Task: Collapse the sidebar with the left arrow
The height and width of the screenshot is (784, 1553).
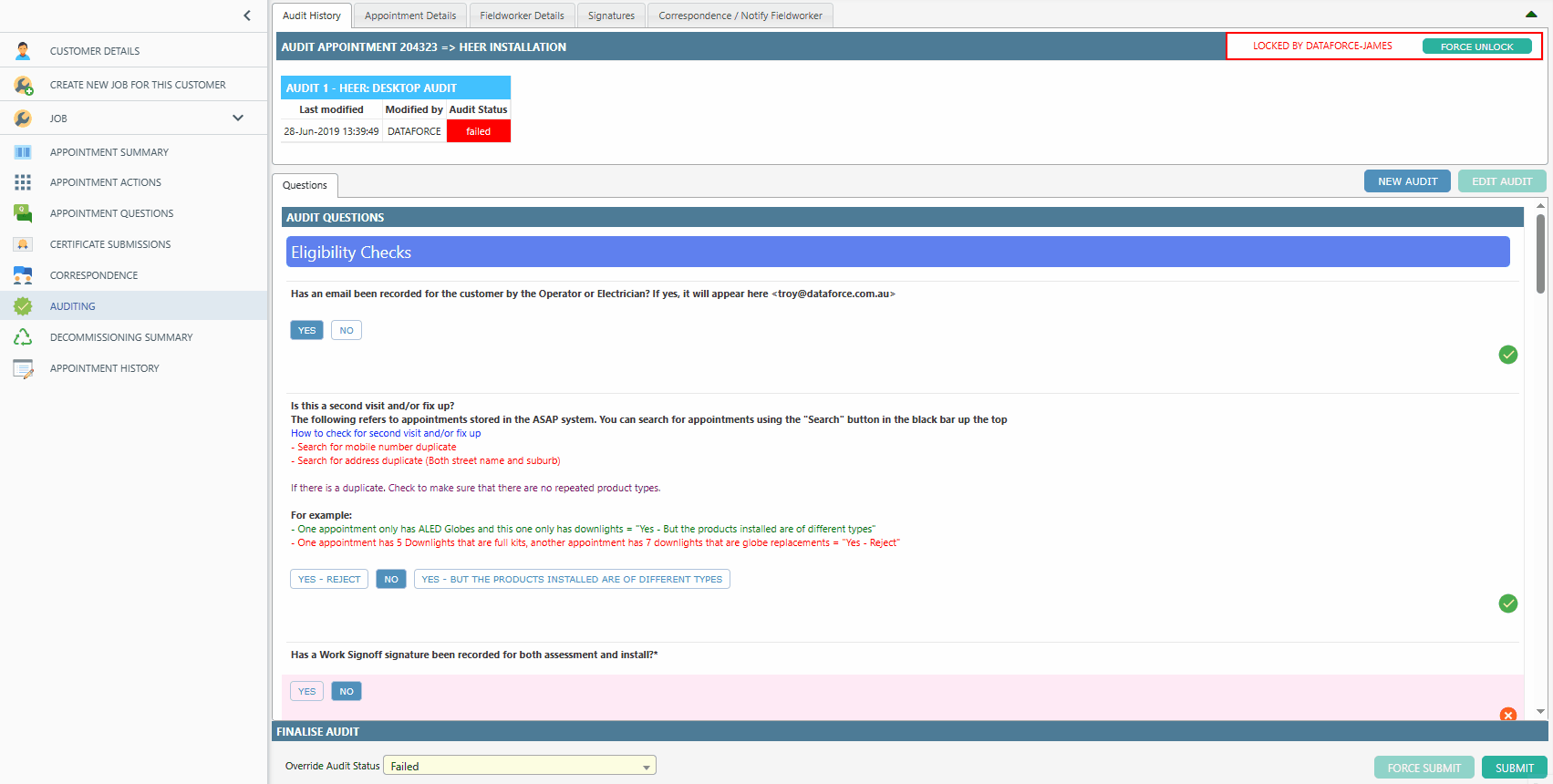Action: pos(246,15)
